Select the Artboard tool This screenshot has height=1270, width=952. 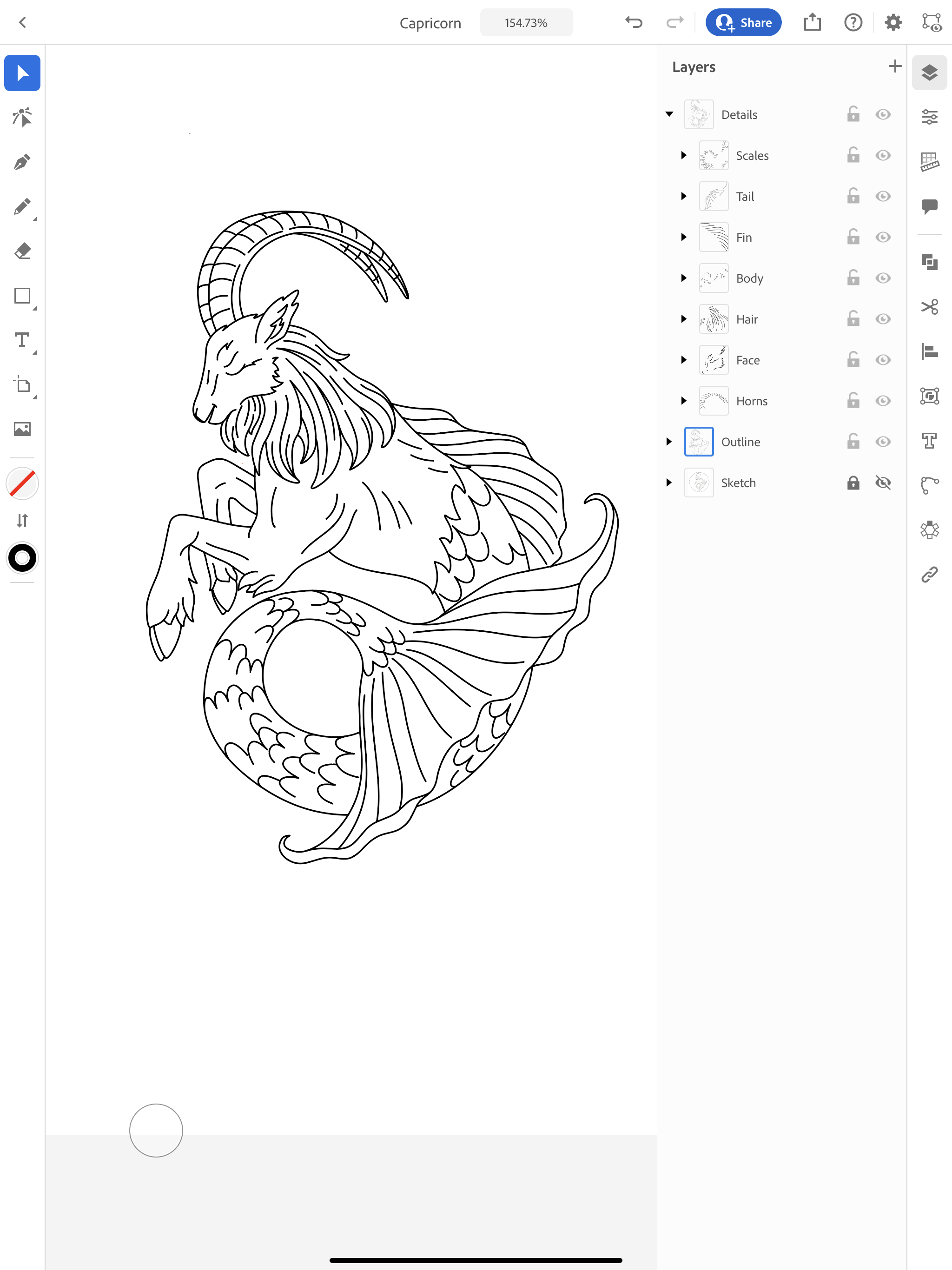point(22,385)
